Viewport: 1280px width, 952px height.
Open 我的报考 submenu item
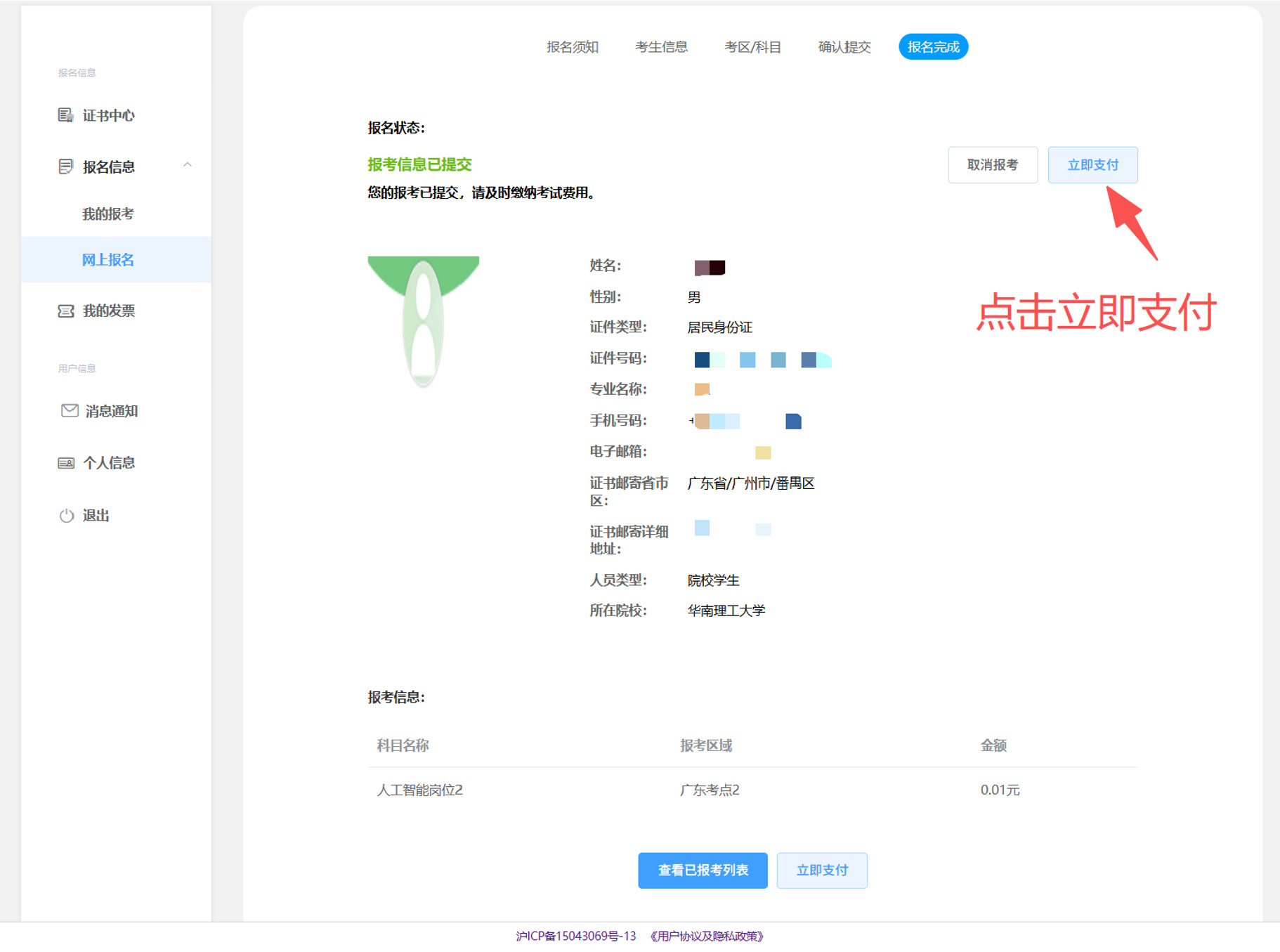(107, 214)
